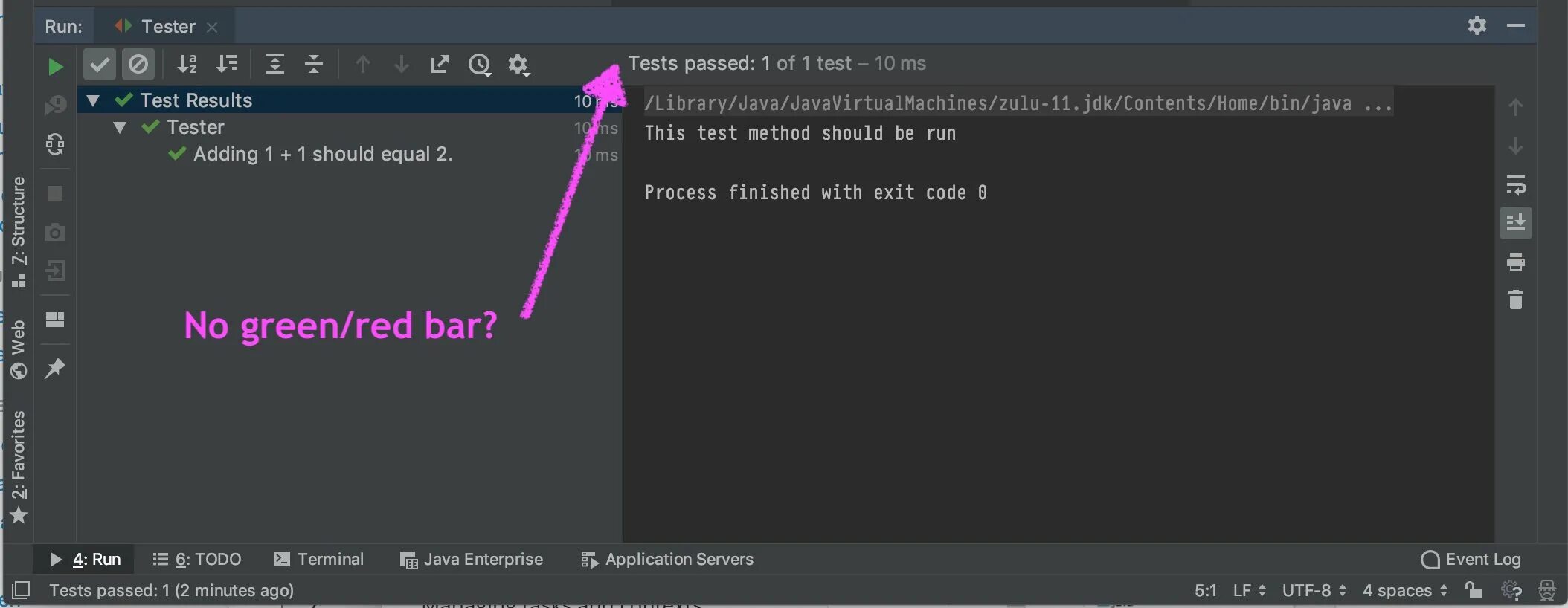
Task: Expand all test results
Action: click(x=274, y=65)
